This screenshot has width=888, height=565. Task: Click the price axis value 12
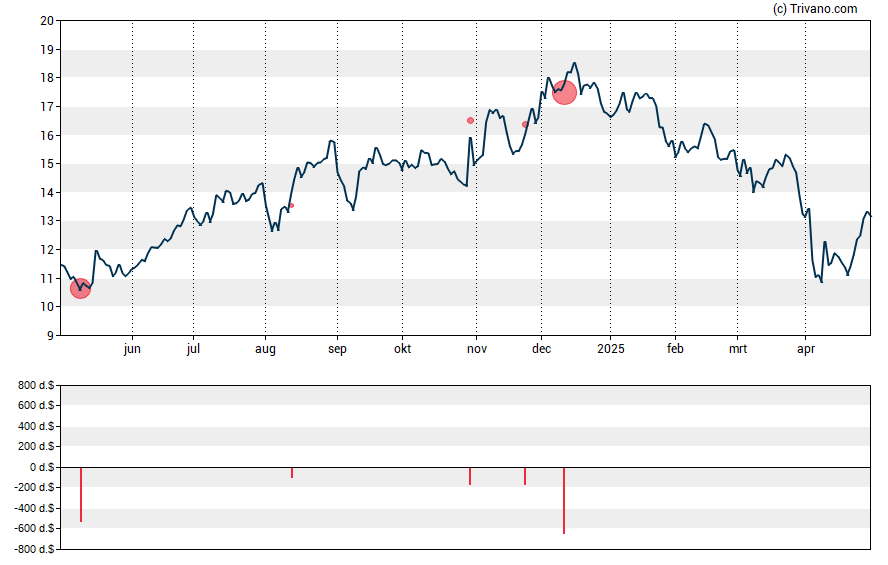click(47, 250)
